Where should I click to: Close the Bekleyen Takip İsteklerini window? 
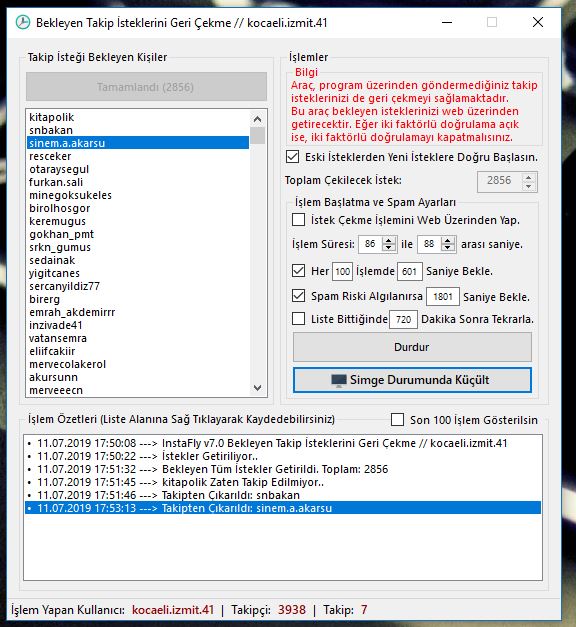point(538,22)
